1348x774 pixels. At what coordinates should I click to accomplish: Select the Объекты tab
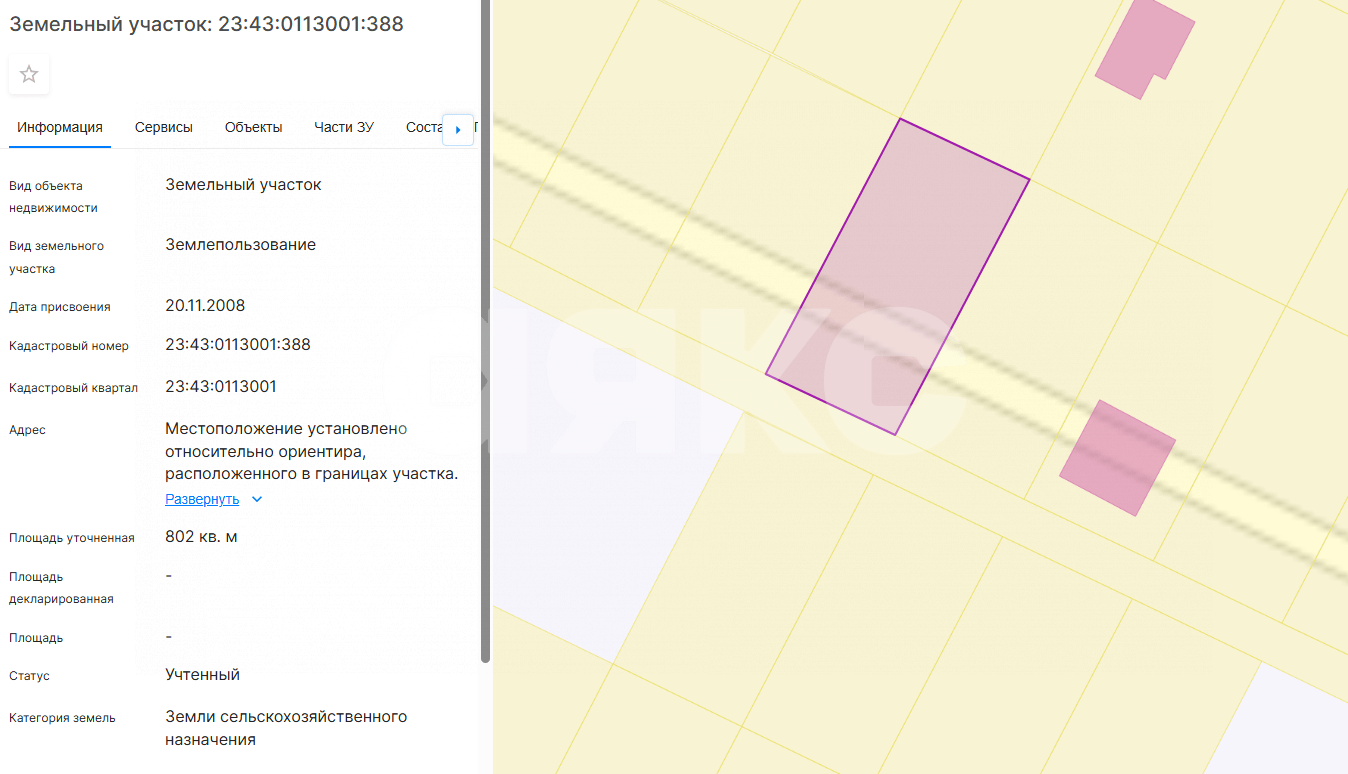(x=253, y=127)
